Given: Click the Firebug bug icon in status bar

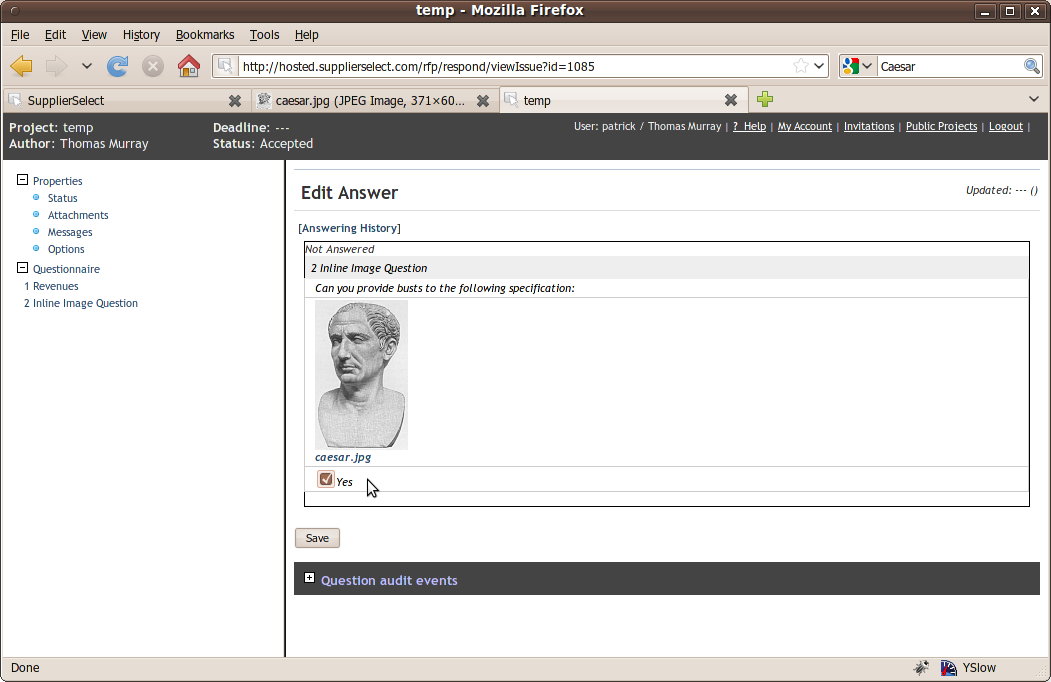Looking at the screenshot, I should (921, 667).
